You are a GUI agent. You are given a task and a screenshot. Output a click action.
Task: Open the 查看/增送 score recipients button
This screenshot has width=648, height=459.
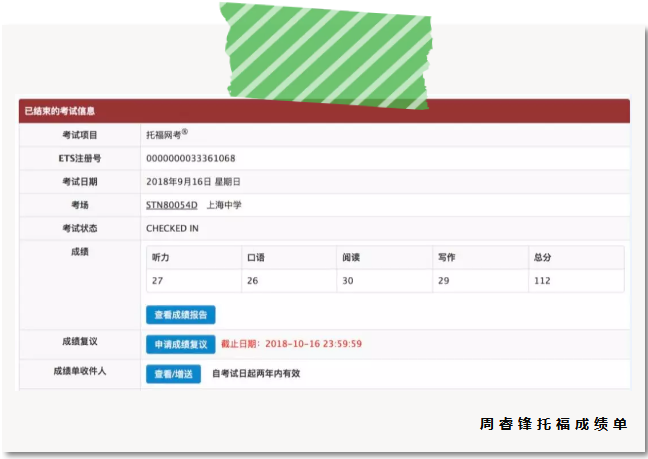click(174, 374)
